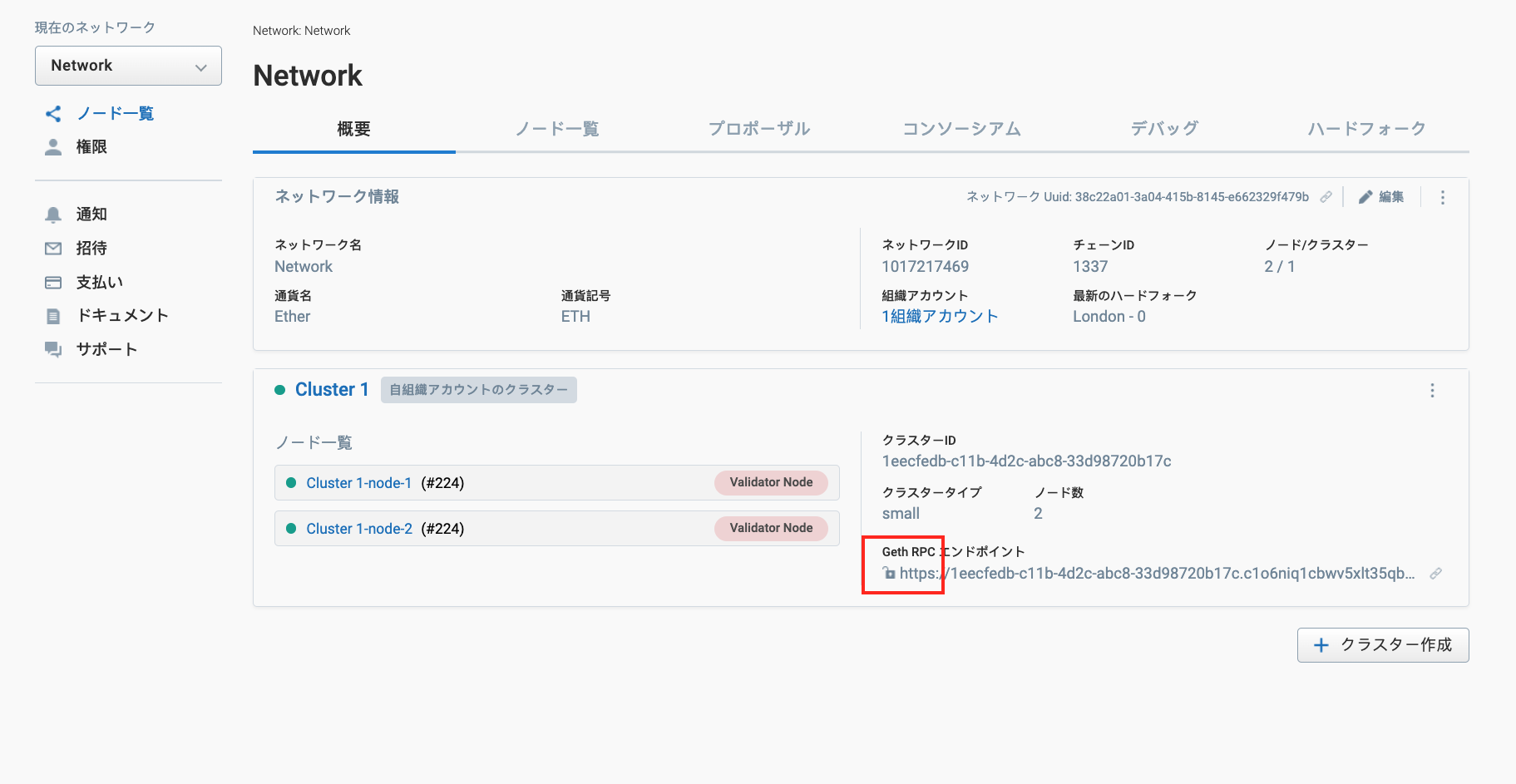Click the Cluster 1 green status dot
1516x784 pixels.
click(x=280, y=390)
